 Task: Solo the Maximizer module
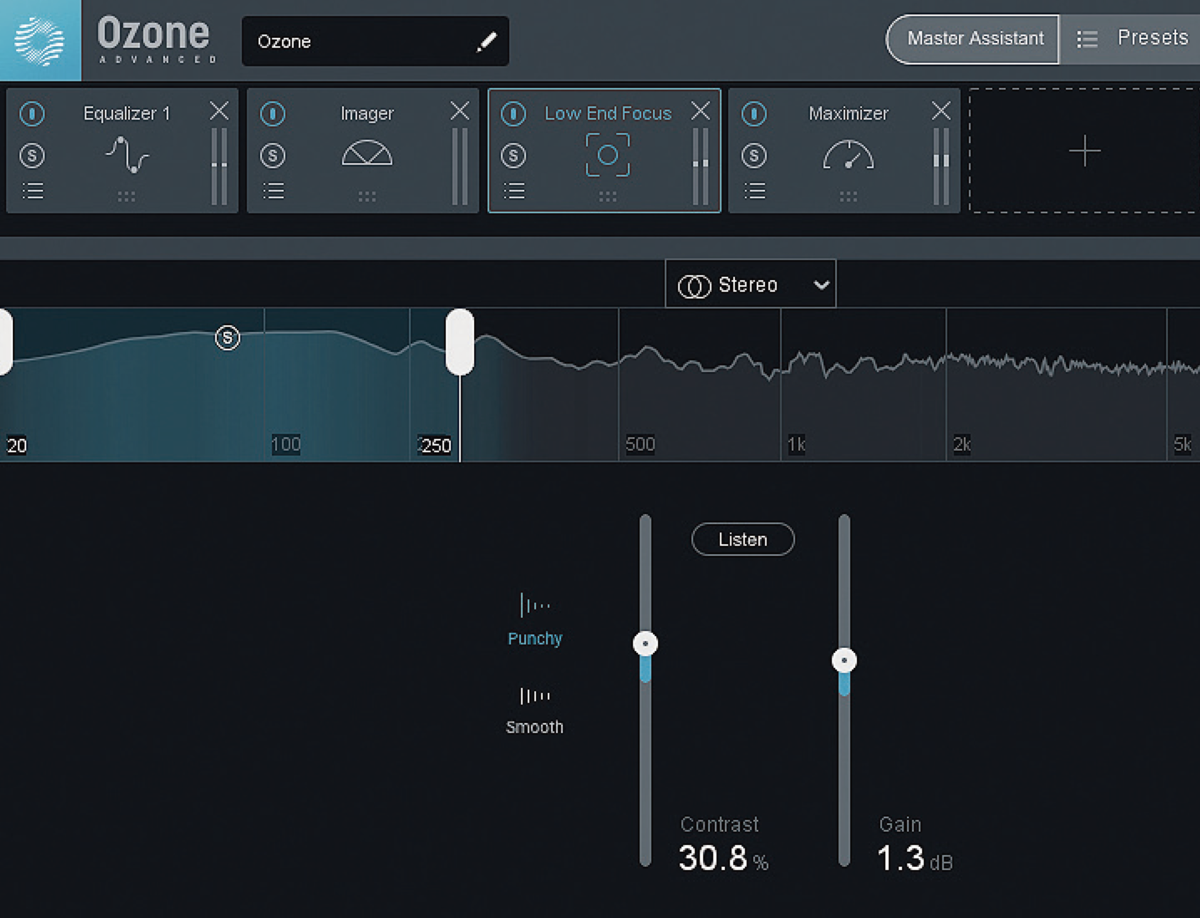pyautogui.click(x=755, y=155)
